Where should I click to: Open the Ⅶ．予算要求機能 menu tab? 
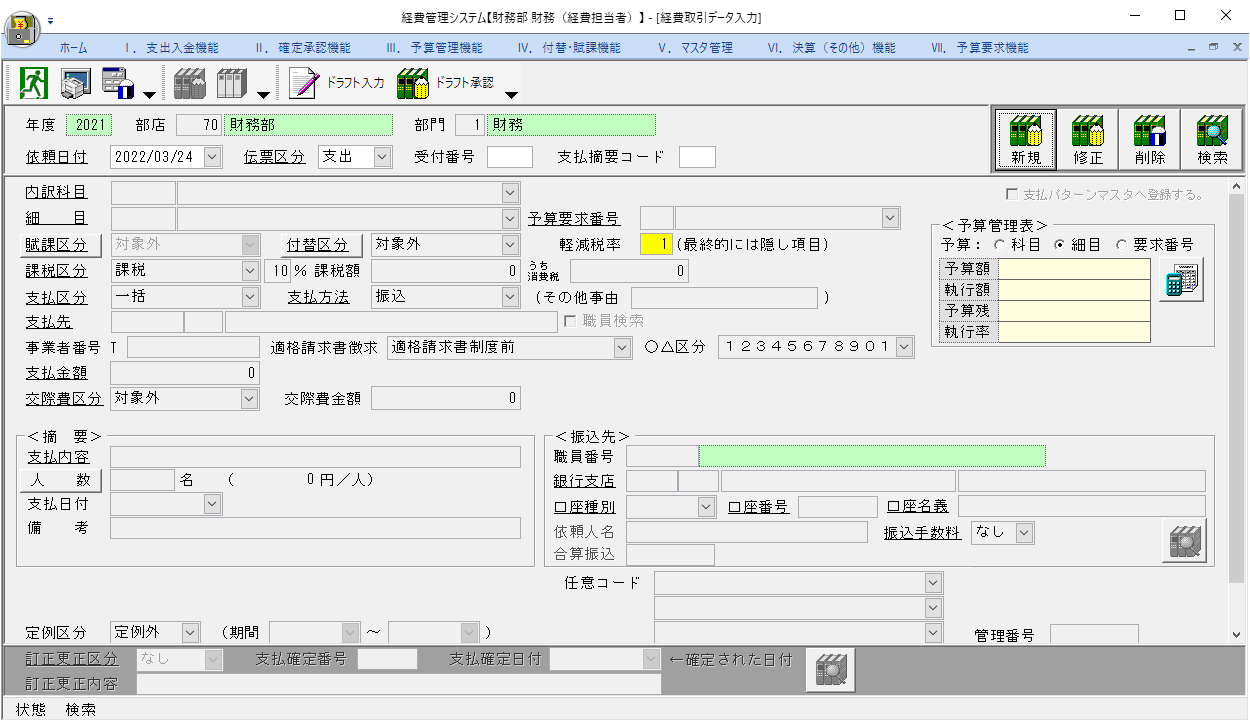point(979,48)
